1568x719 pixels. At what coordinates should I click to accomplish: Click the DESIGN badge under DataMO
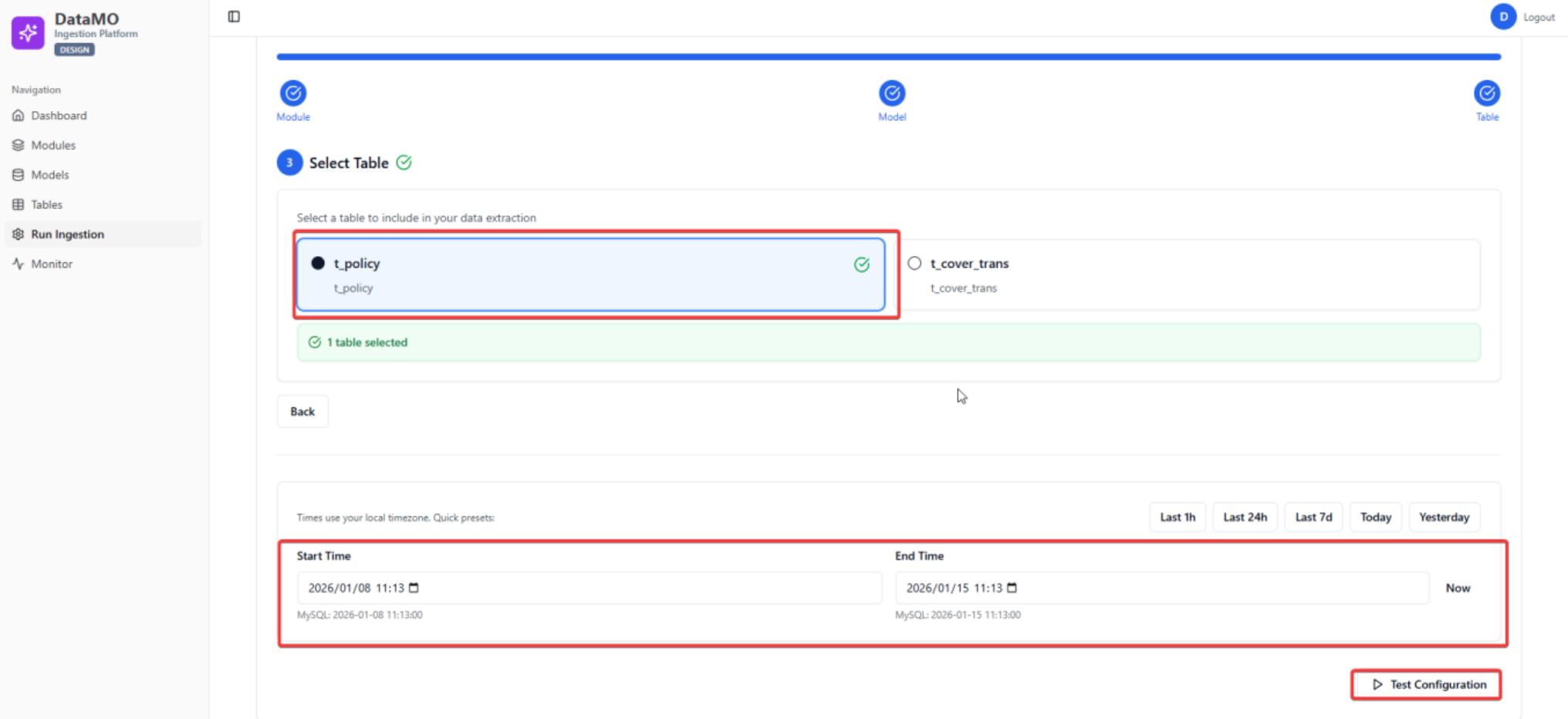coord(74,49)
